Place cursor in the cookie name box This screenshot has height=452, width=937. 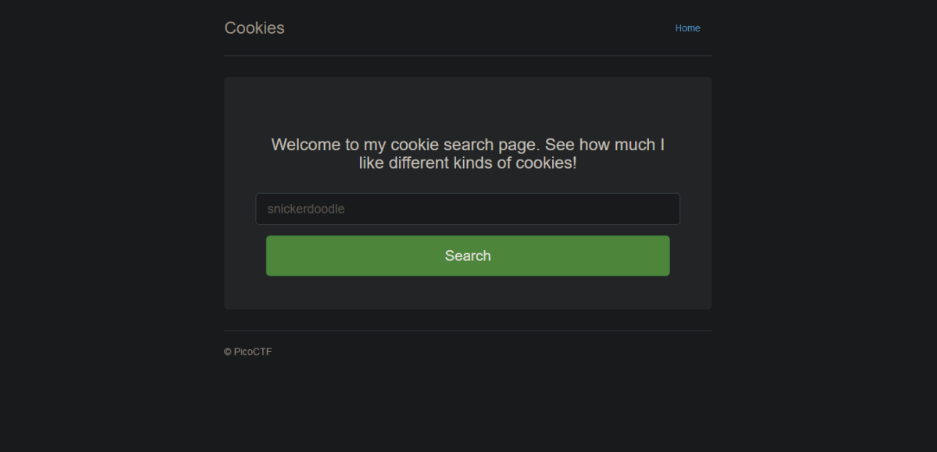(467, 209)
